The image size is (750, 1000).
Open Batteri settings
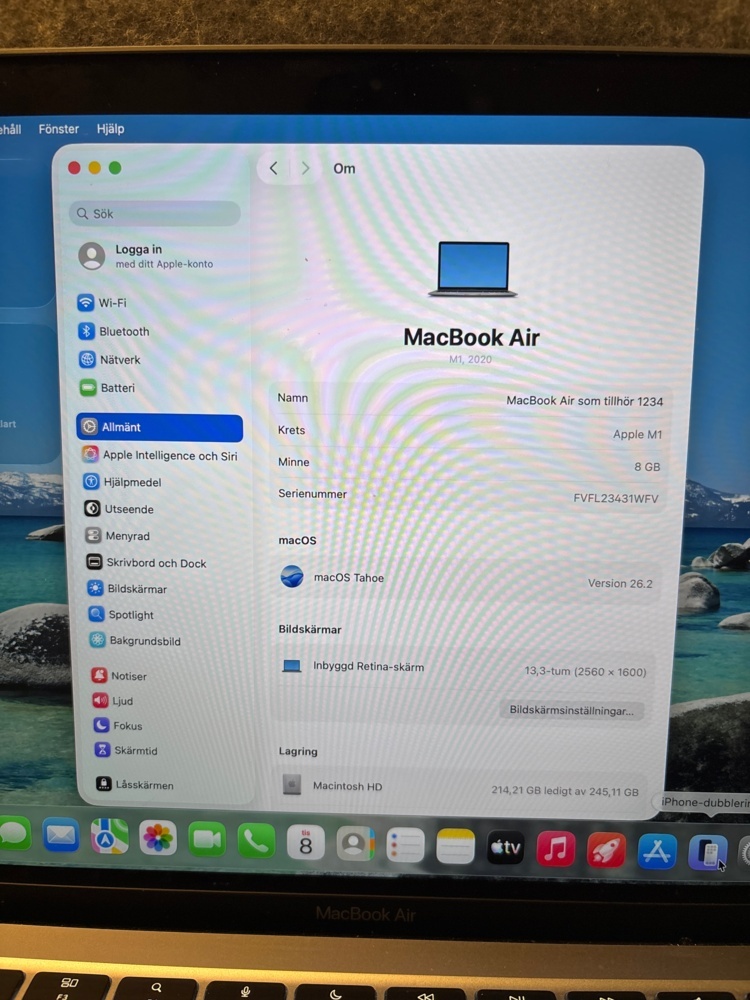(107, 387)
